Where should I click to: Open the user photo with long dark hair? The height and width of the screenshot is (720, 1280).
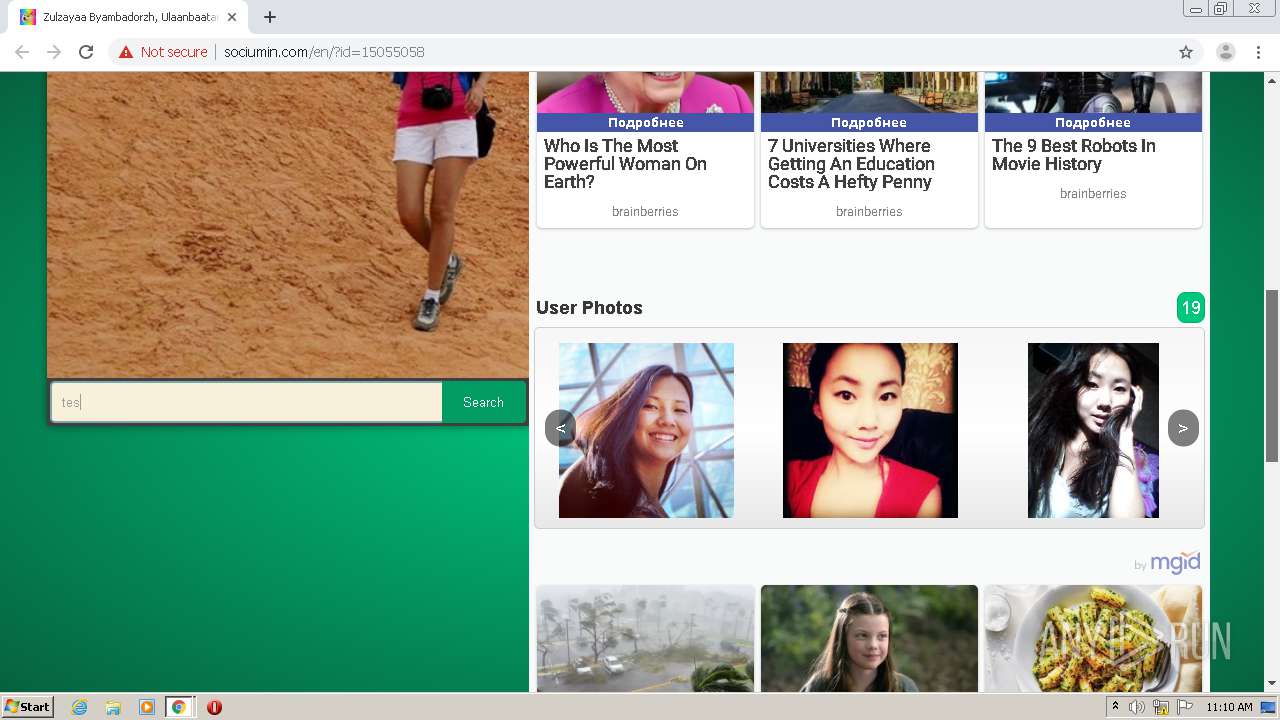click(x=1093, y=430)
